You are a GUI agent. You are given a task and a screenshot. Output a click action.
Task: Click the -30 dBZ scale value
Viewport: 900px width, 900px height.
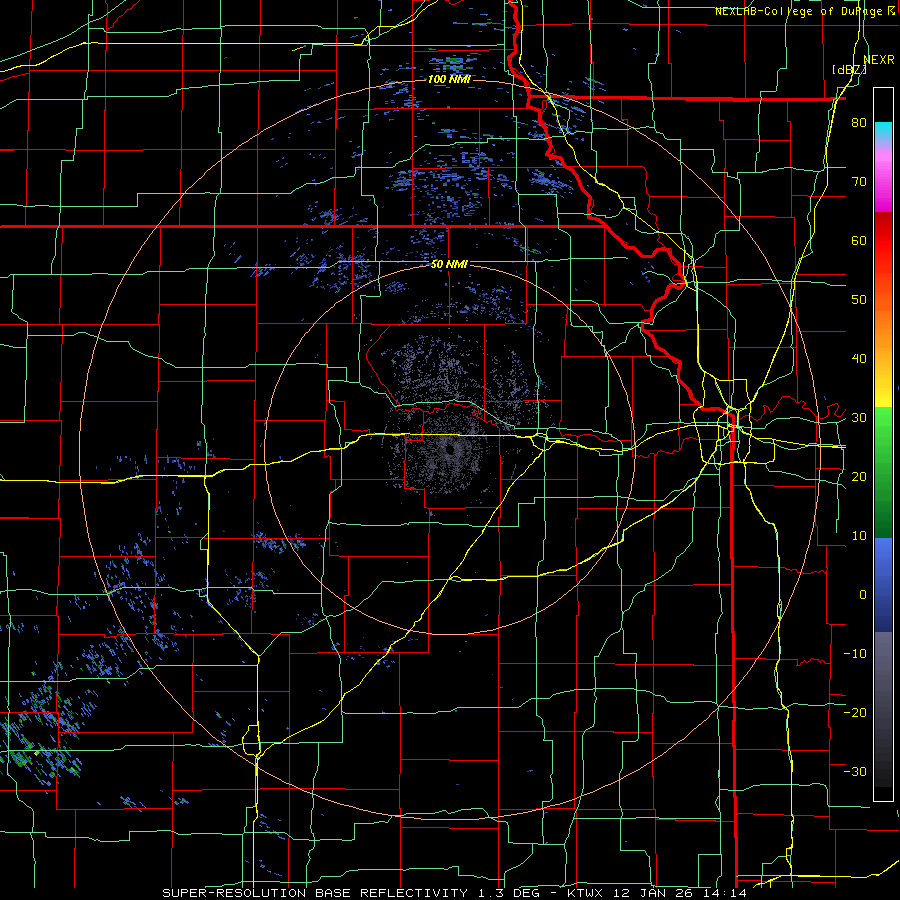coord(855,772)
